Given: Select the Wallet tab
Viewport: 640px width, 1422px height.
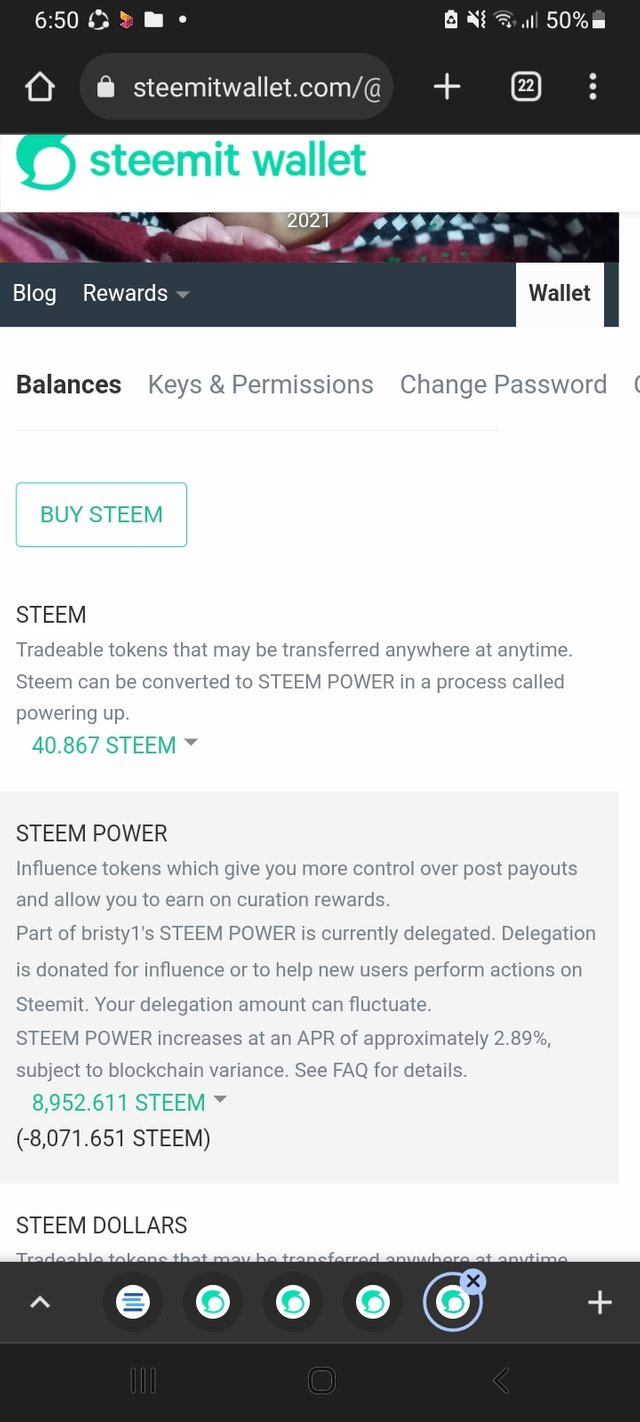Looking at the screenshot, I should coord(559,293).
